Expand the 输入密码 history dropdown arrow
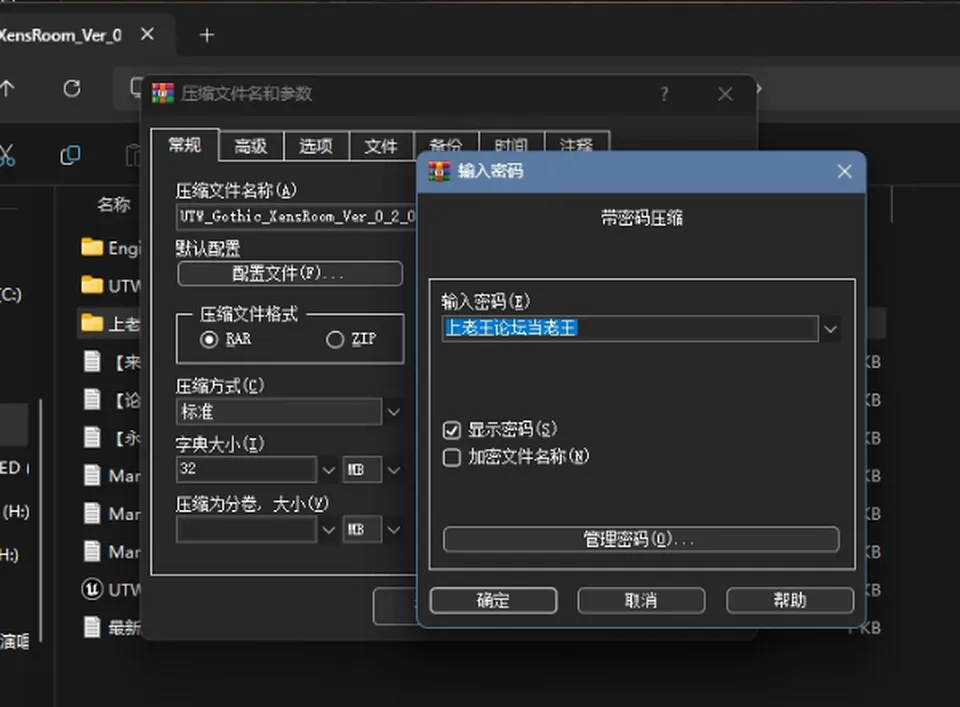The image size is (960, 707). click(830, 329)
